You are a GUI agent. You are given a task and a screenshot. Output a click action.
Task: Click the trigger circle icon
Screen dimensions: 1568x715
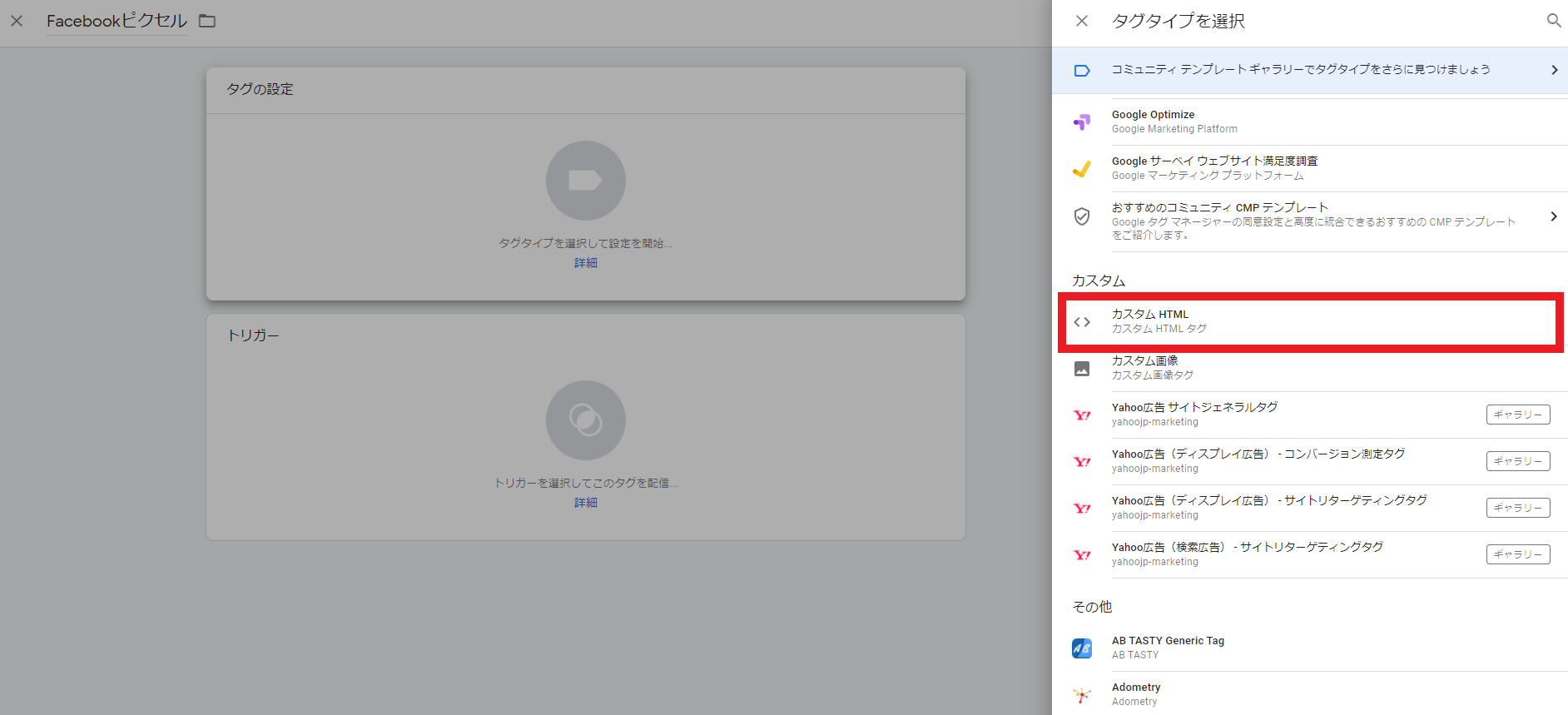(586, 420)
